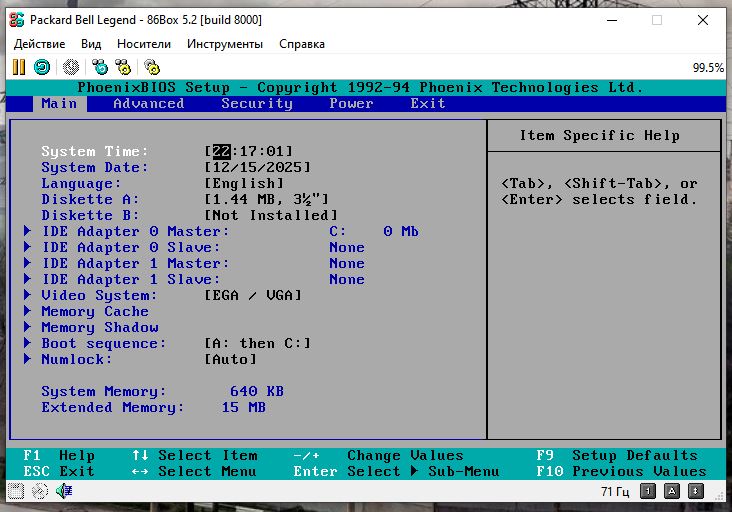
Task: Click the Item Specific Help header
Action: pyautogui.click(x=599, y=135)
